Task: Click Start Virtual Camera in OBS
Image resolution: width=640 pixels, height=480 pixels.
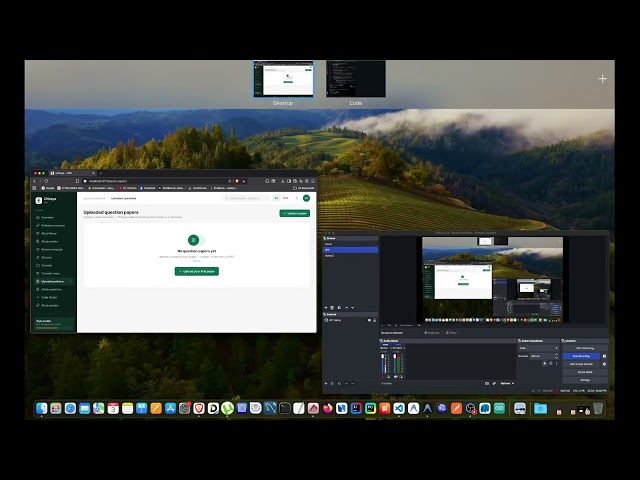Action: coord(581,364)
